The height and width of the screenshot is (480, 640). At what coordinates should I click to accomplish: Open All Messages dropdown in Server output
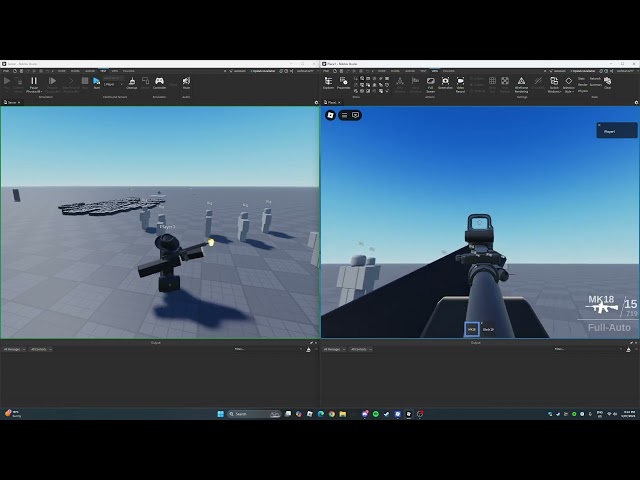14,349
